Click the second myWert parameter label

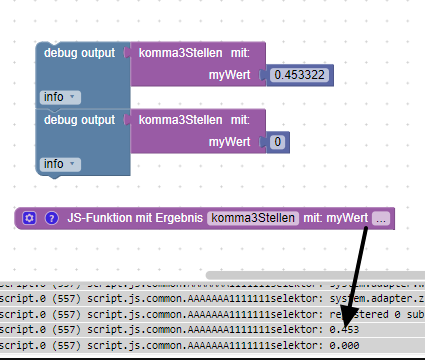coord(229,142)
